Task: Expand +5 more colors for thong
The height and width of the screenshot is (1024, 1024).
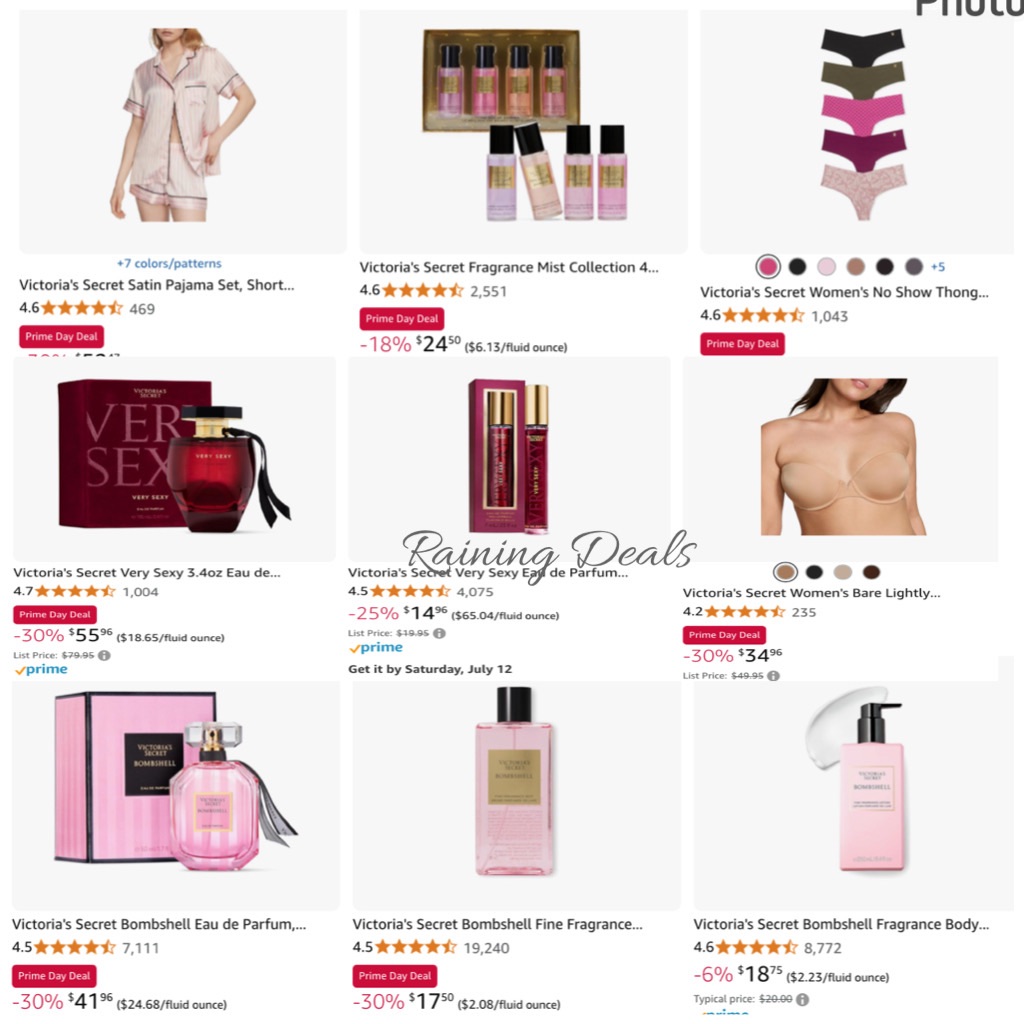Action: [938, 266]
